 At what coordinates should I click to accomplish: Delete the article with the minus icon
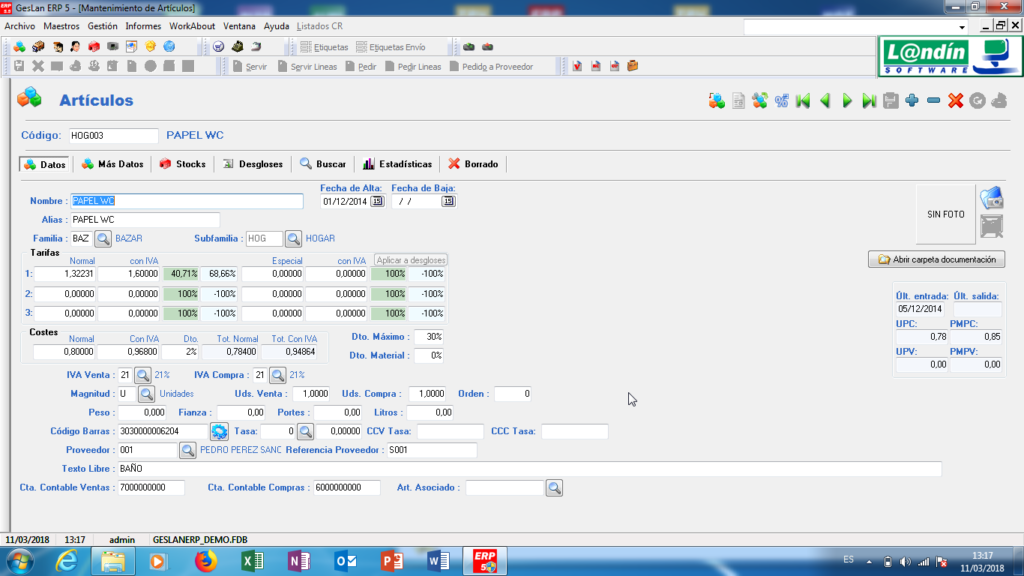pyautogui.click(x=932, y=100)
